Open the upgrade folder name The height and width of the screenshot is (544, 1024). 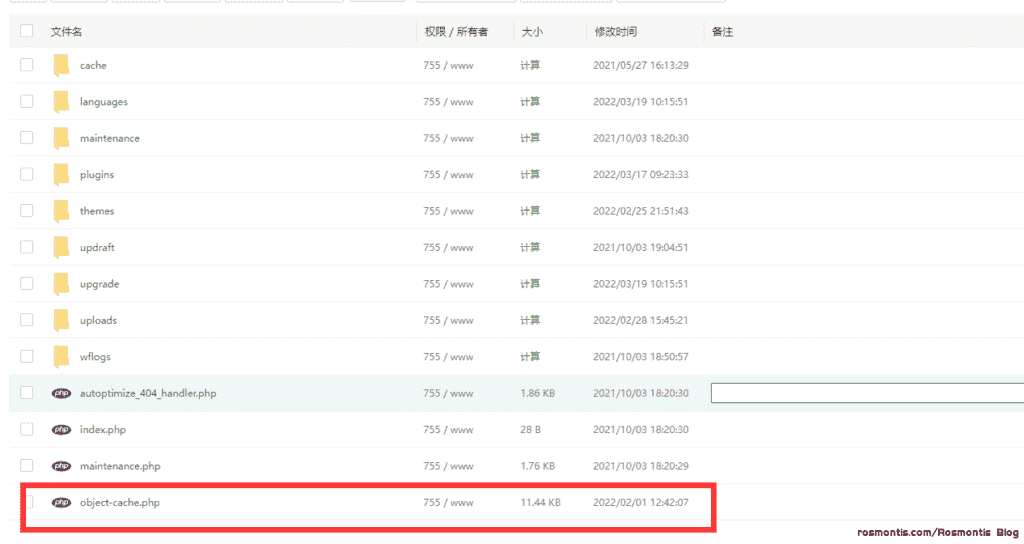pos(99,284)
